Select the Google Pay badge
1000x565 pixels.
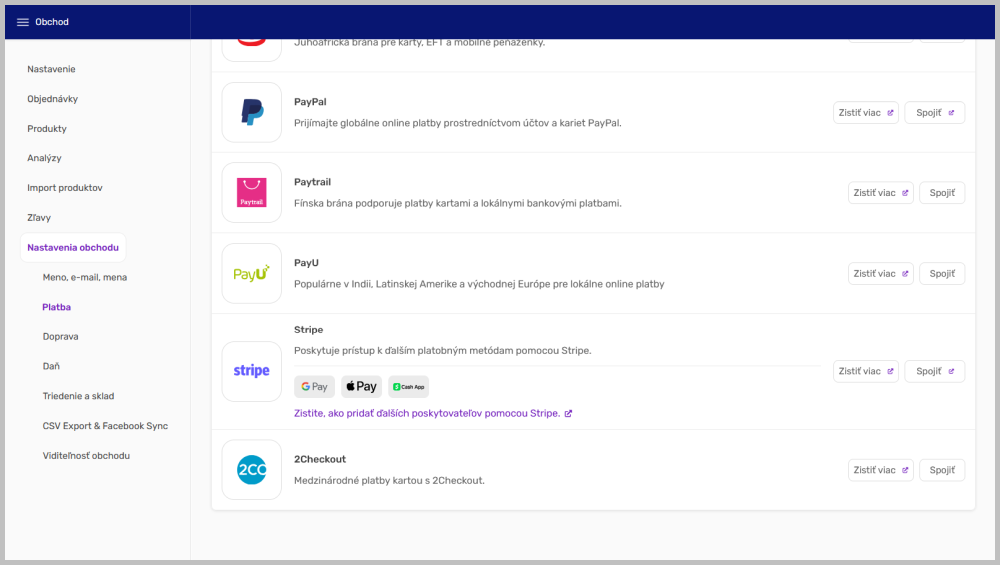coord(314,387)
